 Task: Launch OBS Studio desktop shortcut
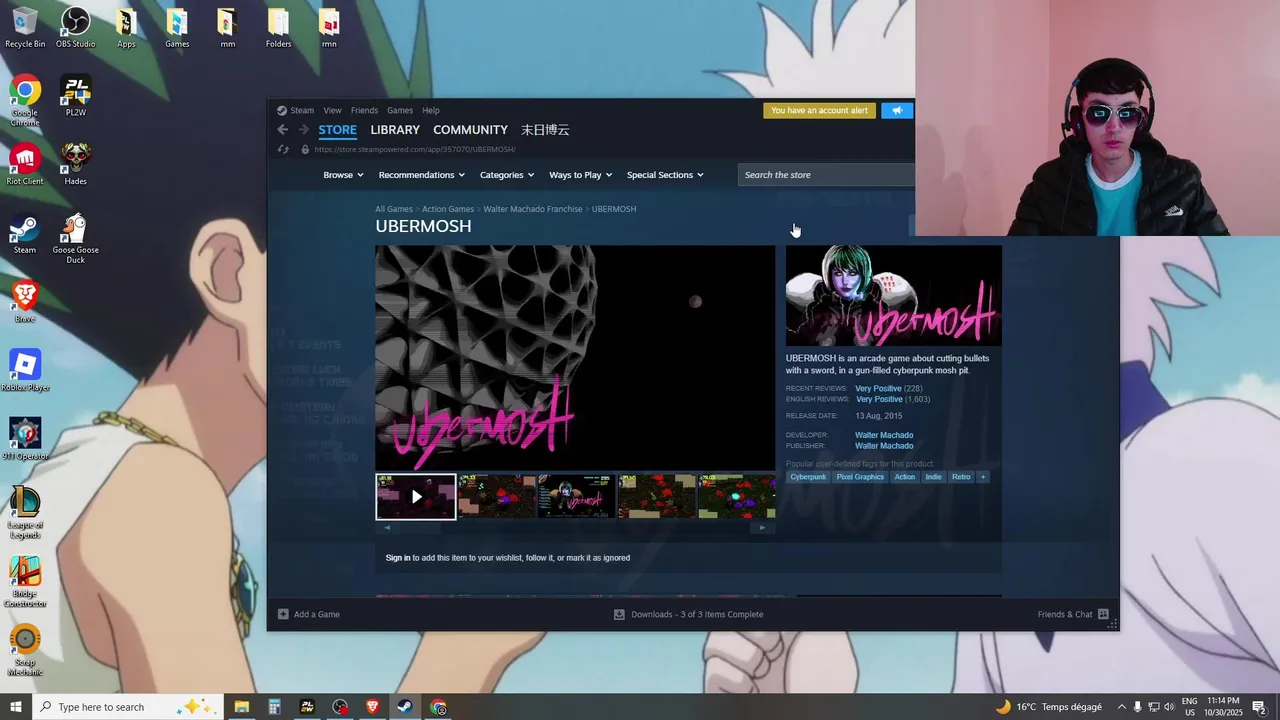(76, 28)
